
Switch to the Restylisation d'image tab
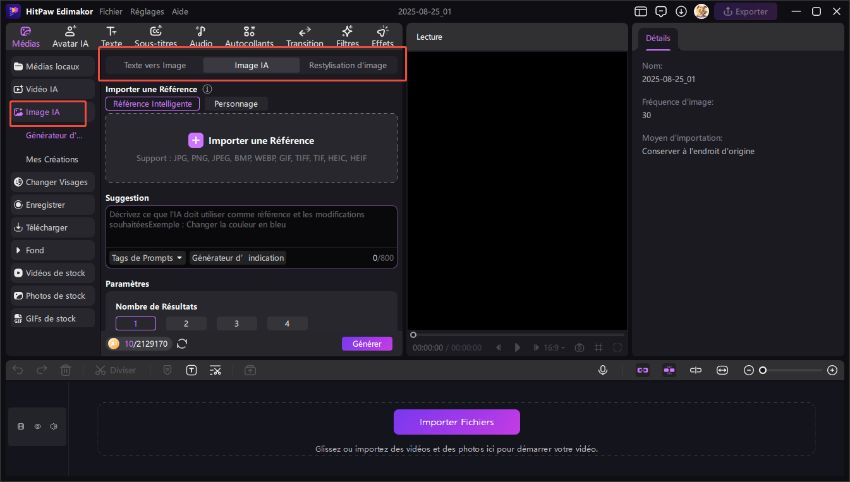[347, 65]
